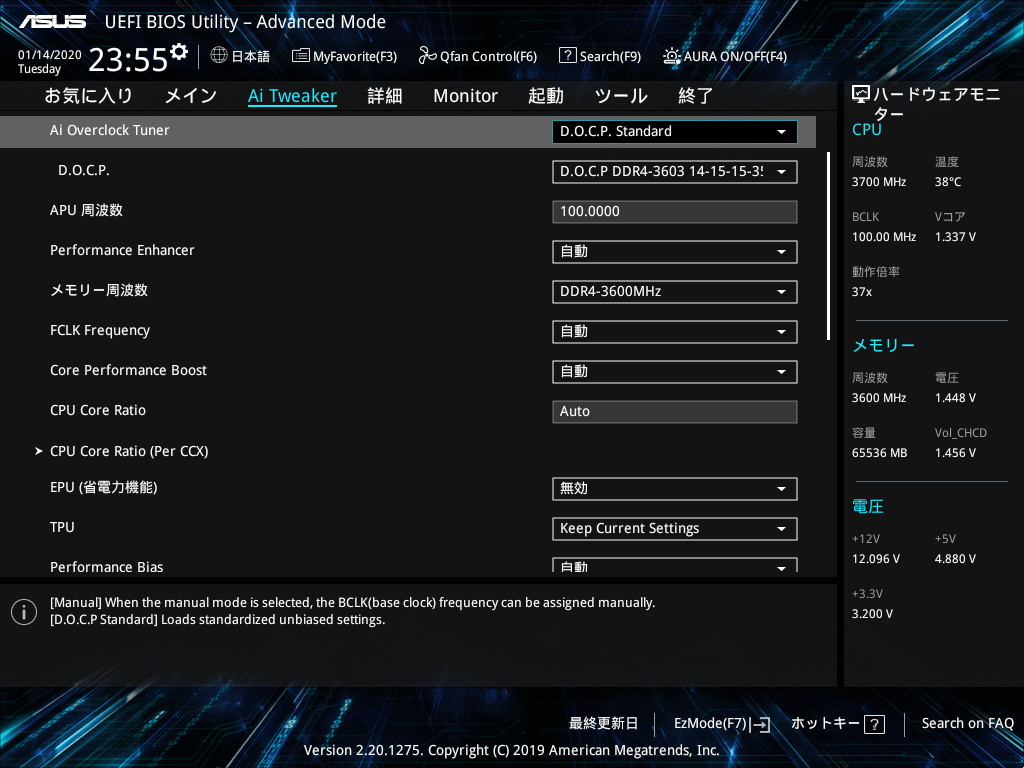Click the info circle icon
This screenshot has width=1024, height=768.
pyautogui.click(x=24, y=612)
